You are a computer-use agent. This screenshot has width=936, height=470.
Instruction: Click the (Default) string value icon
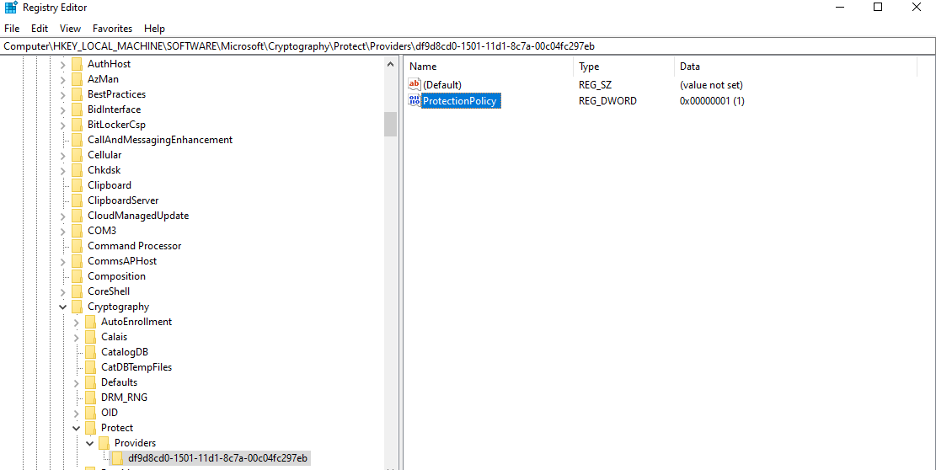(415, 85)
